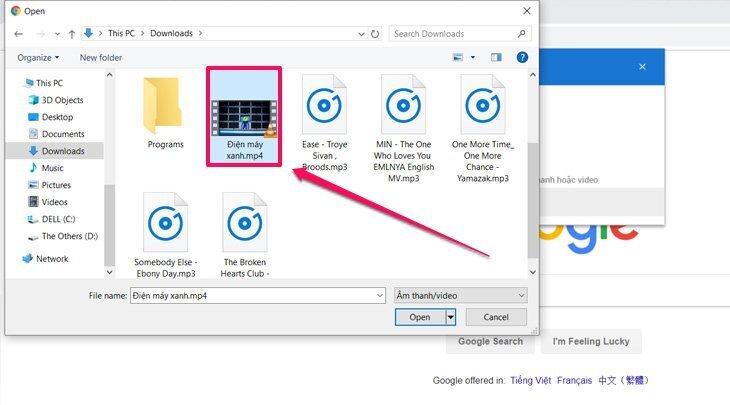This screenshot has width=730, height=405.
Task: Open the view options dropdown arrow
Action: pyautogui.click(x=472, y=58)
